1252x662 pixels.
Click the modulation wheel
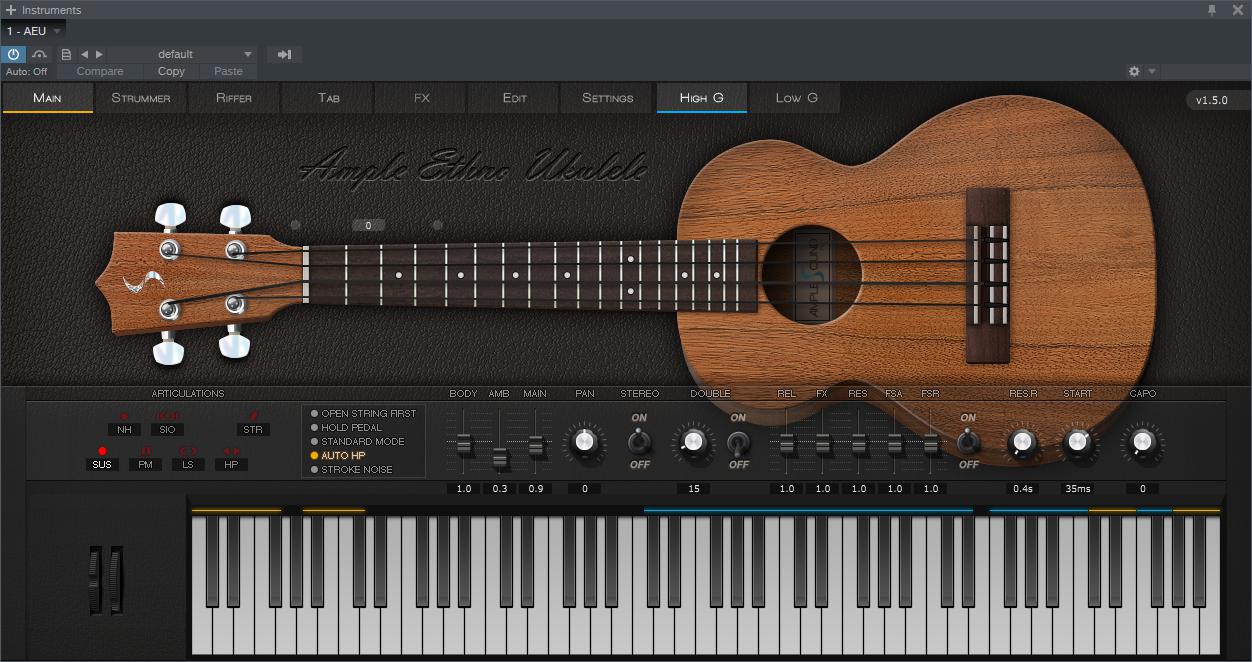(116, 580)
